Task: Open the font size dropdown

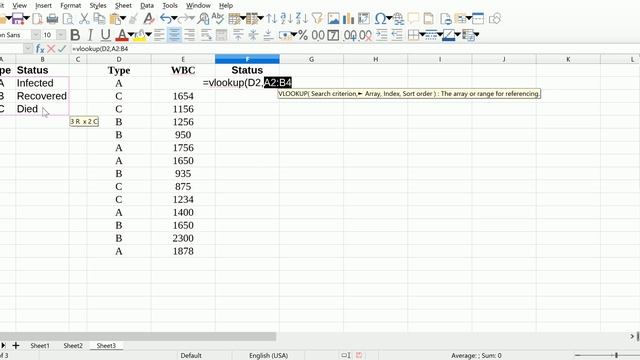Action: (x=61, y=35)
